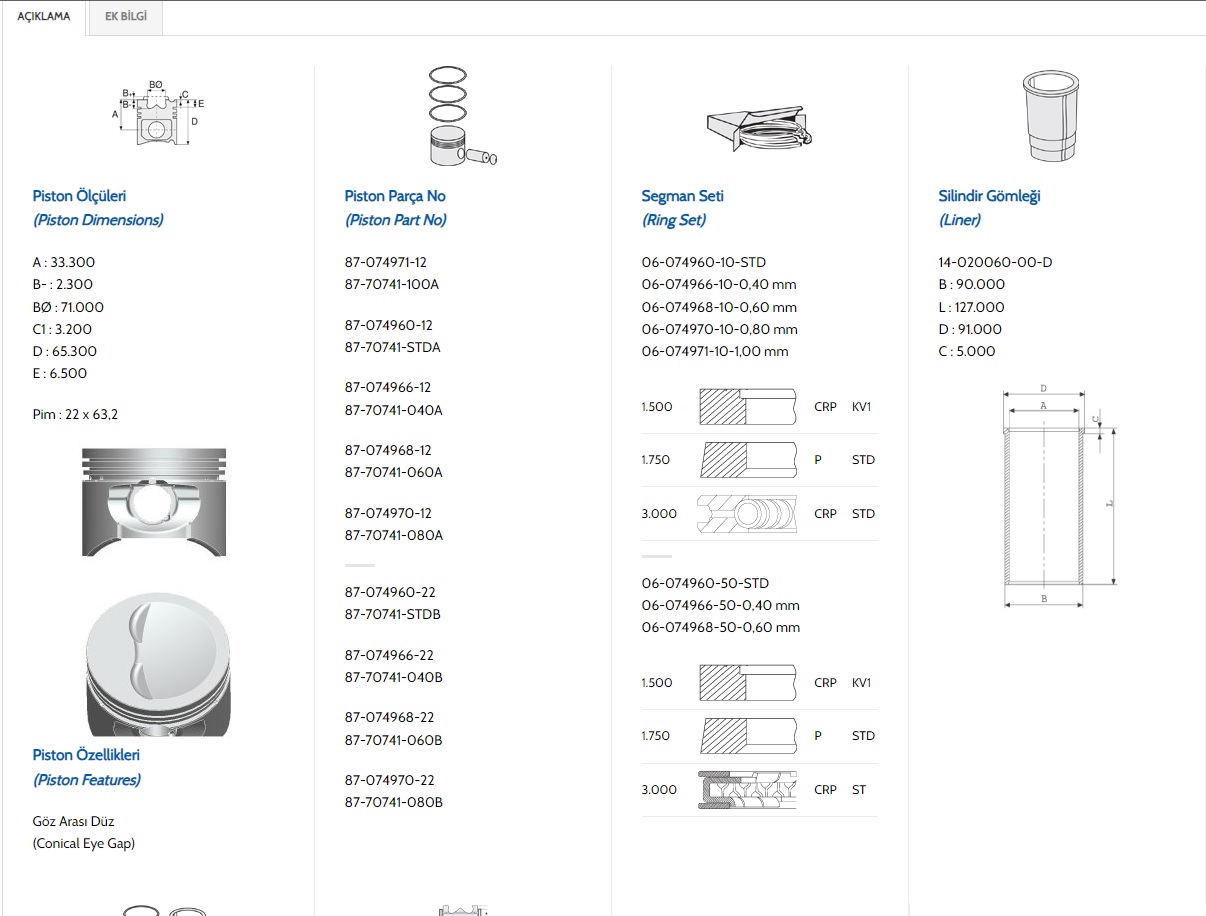Click the Piston Ölçüleri heading
The height and width of the screenshot is (916, 1206).
pos(79,196)
